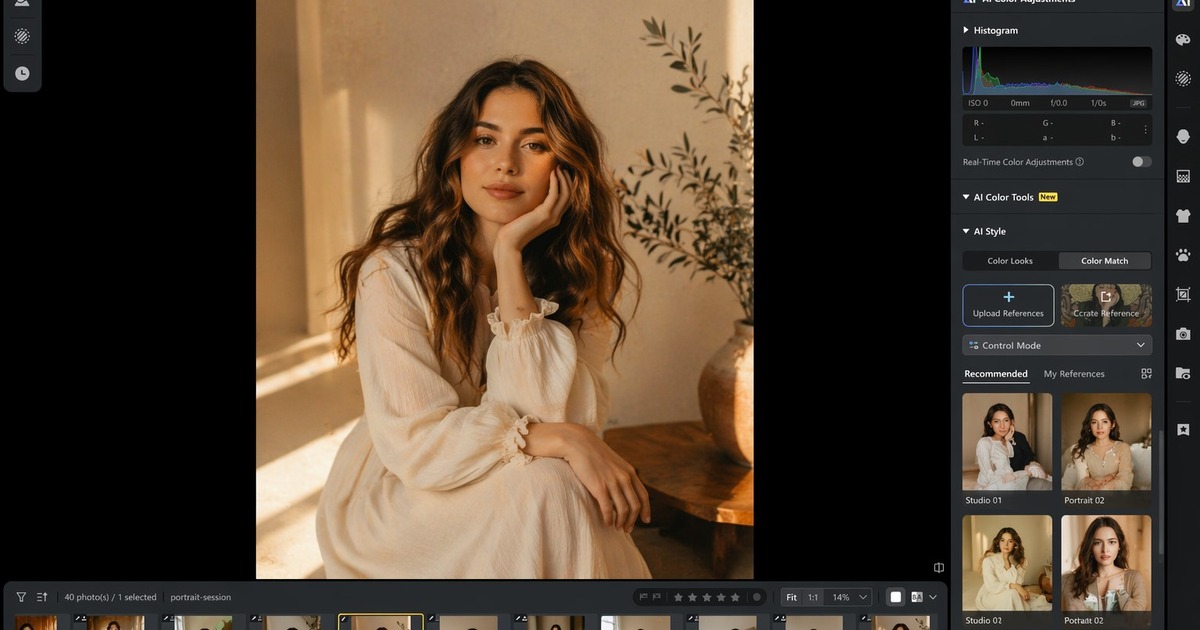Open the AI adjustments tab icon in the right sidebar
1200x630 pixels.
(x=1183, y=3)
